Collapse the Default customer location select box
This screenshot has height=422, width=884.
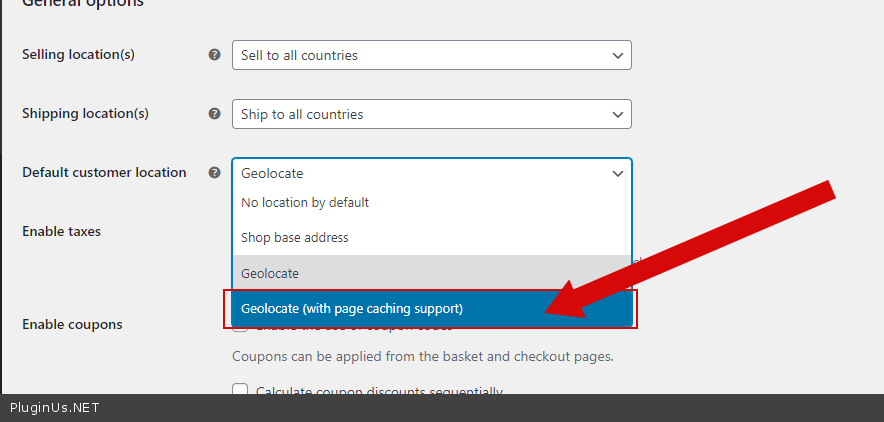[430, 173]
